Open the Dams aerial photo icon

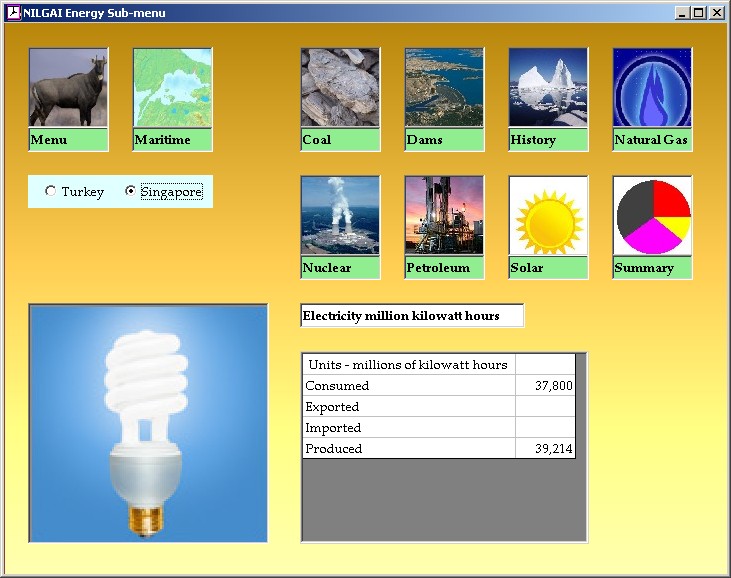tap(444, 88)
